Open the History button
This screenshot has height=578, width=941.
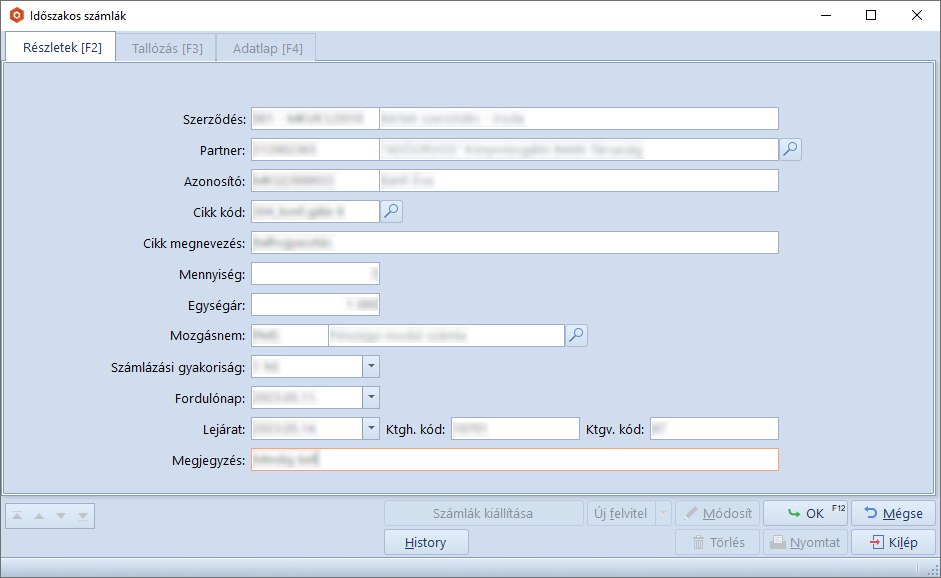[x=426, y=542]
